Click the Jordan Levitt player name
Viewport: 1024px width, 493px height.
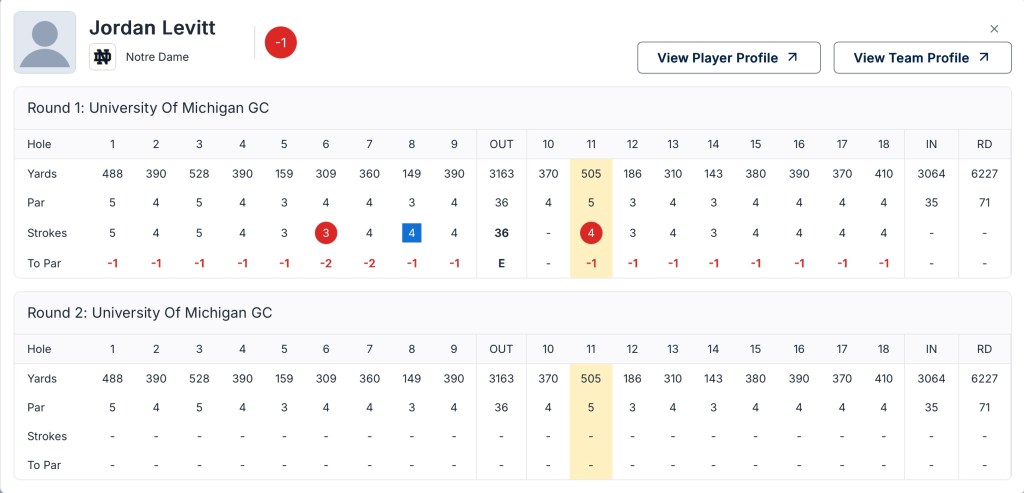[x=152, y=28]
